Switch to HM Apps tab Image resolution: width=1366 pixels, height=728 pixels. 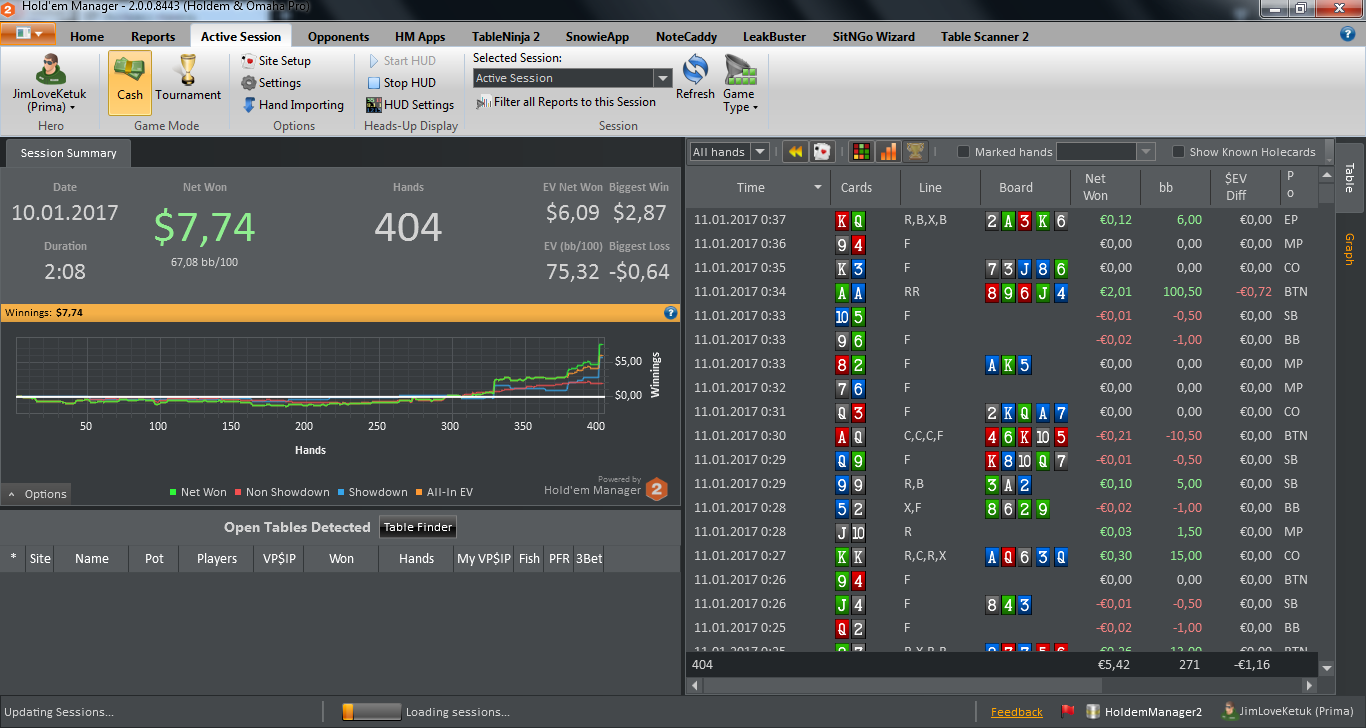(420, 37)
